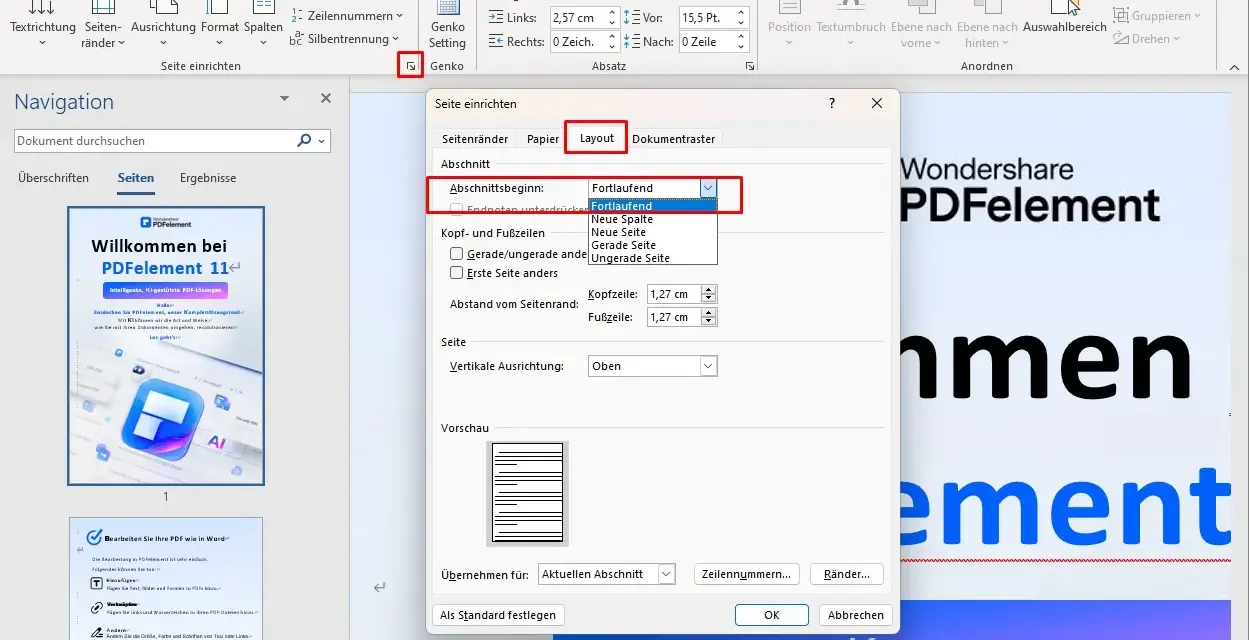Select the second page thumbnail
Viewport: 1249px width, 640px height.
point(166,578)
